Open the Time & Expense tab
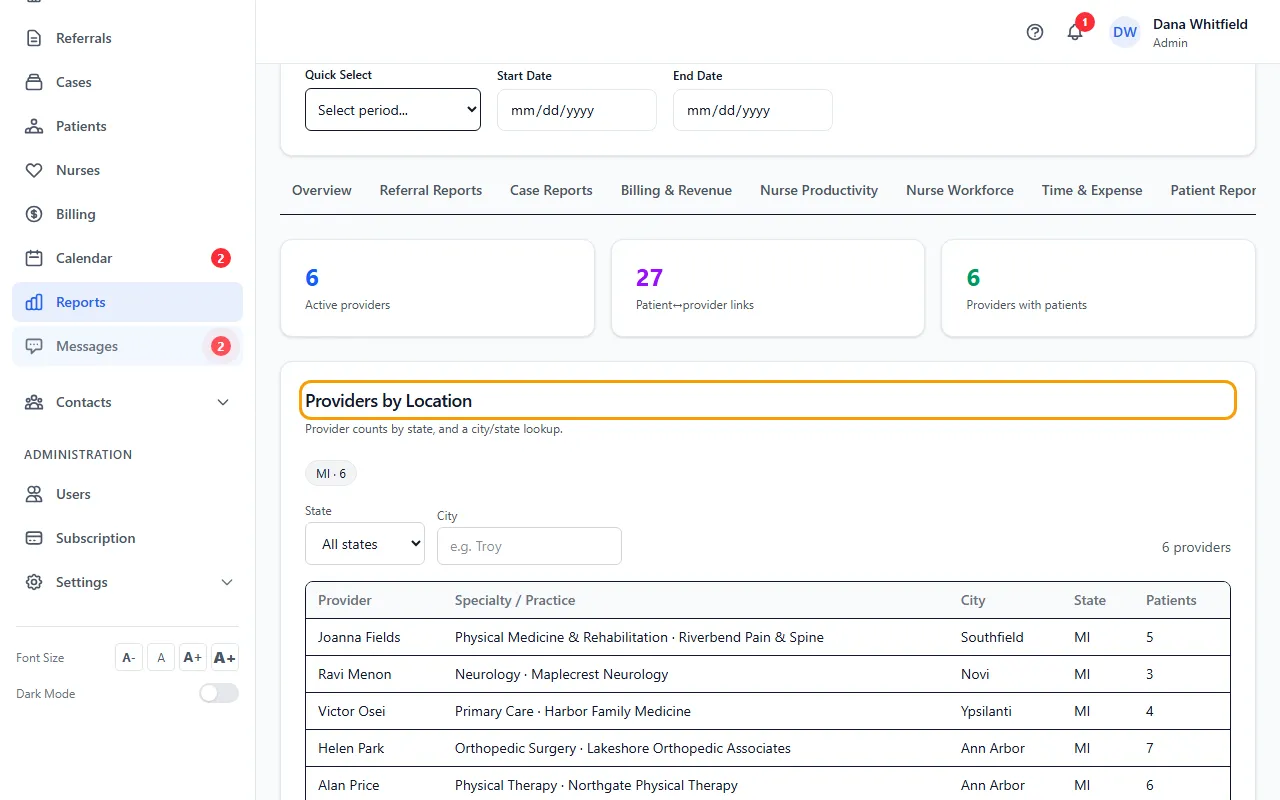Viewport: 1280px width, 800px height. coord(1092,190)
